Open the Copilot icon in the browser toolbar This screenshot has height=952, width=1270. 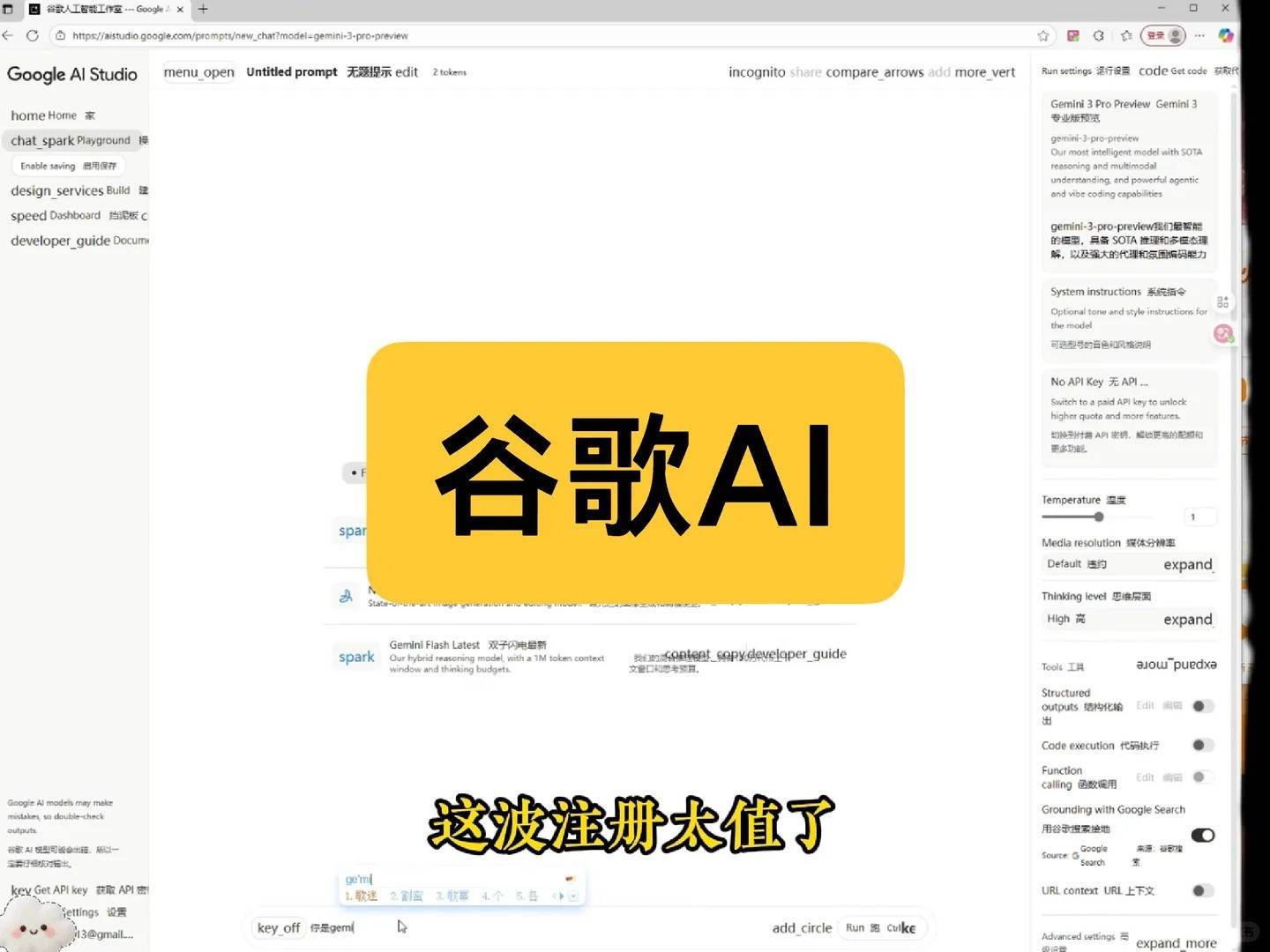1226,35
